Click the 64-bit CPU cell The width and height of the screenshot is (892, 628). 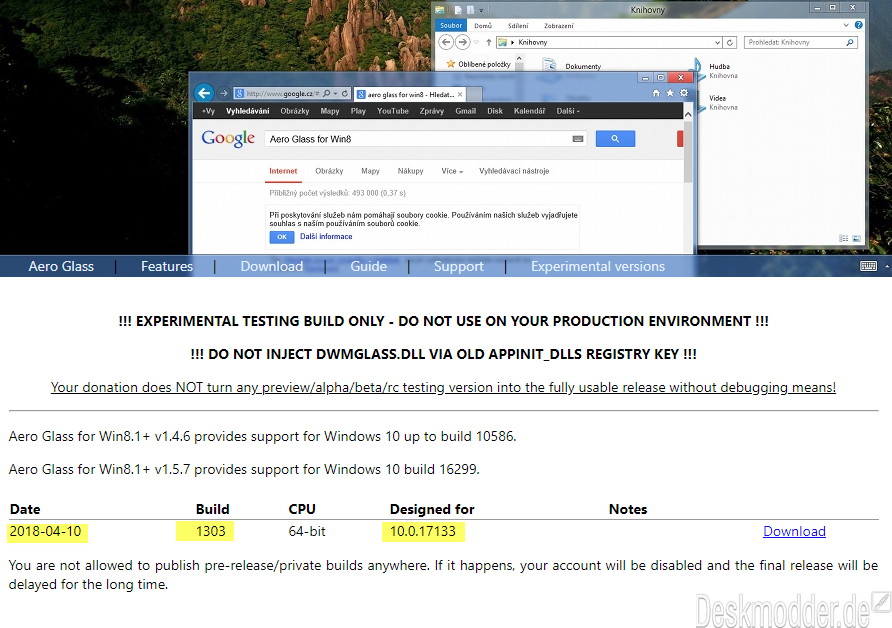307,531
